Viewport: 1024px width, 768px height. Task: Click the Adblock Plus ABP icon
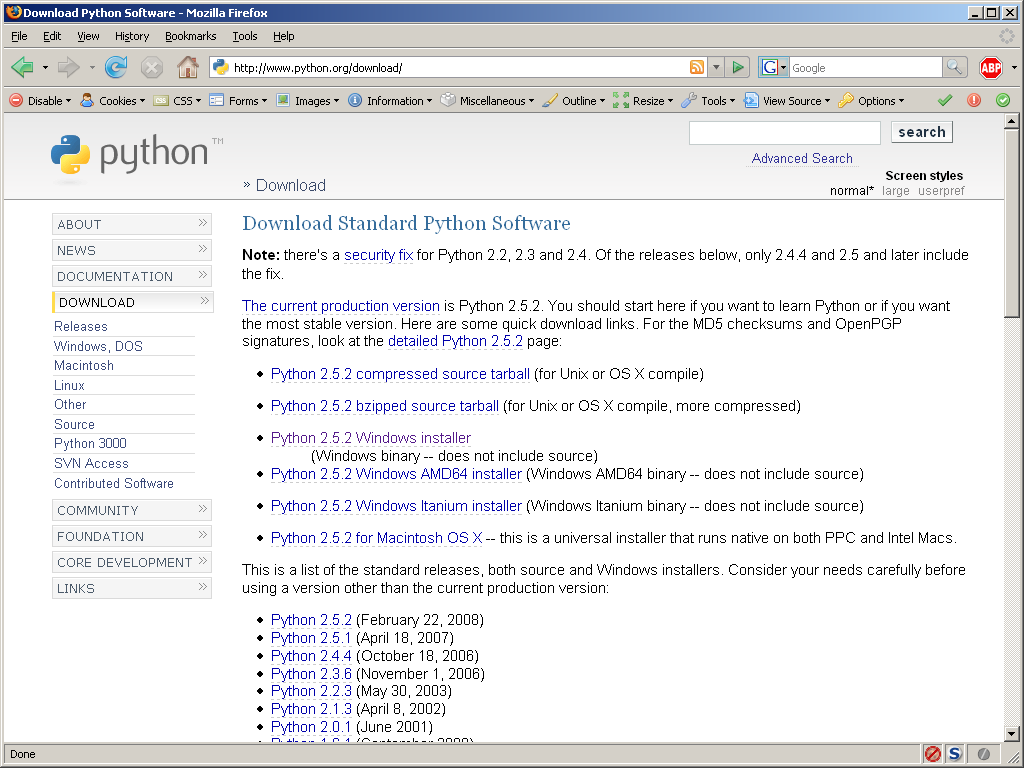(x=991, y=67)
